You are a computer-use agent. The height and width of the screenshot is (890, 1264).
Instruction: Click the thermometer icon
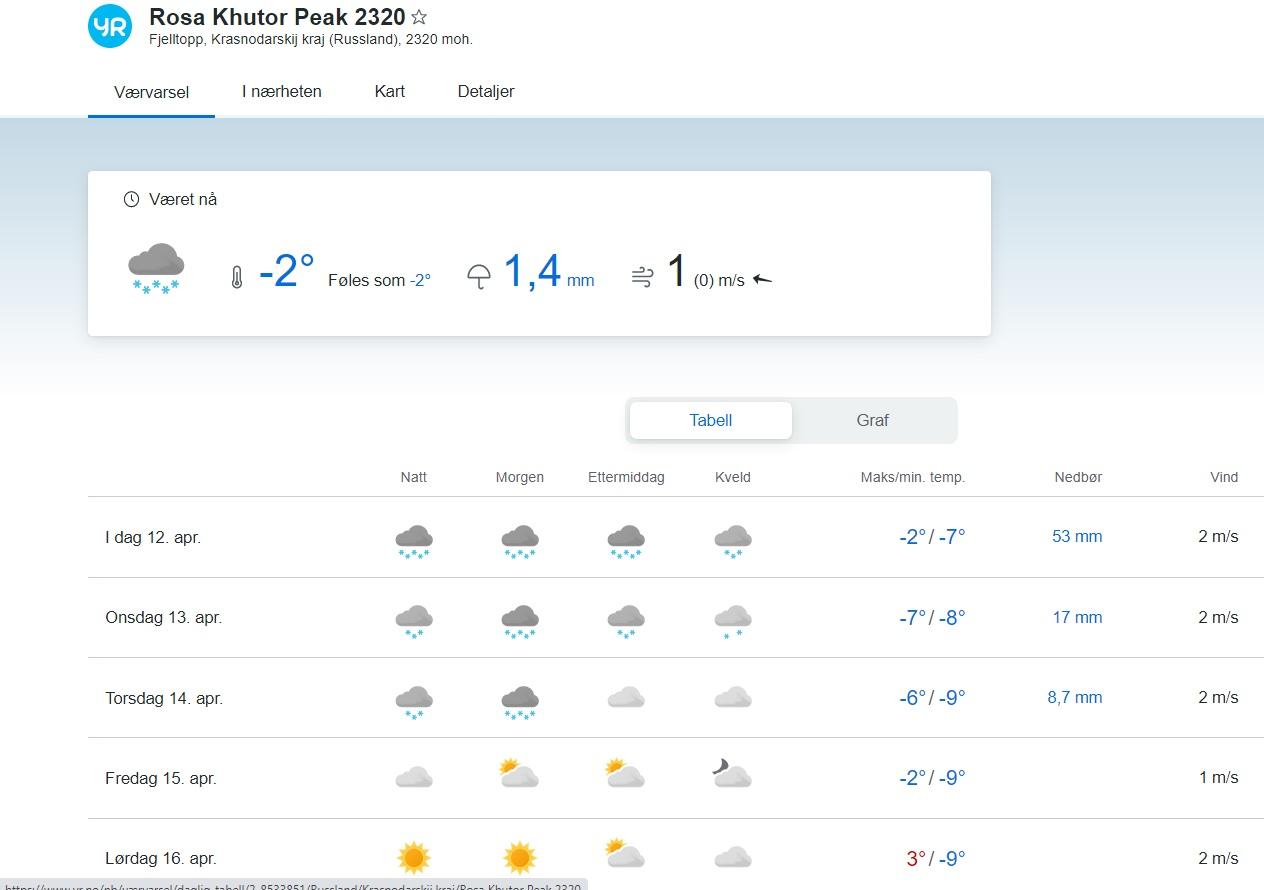point(236,278)
